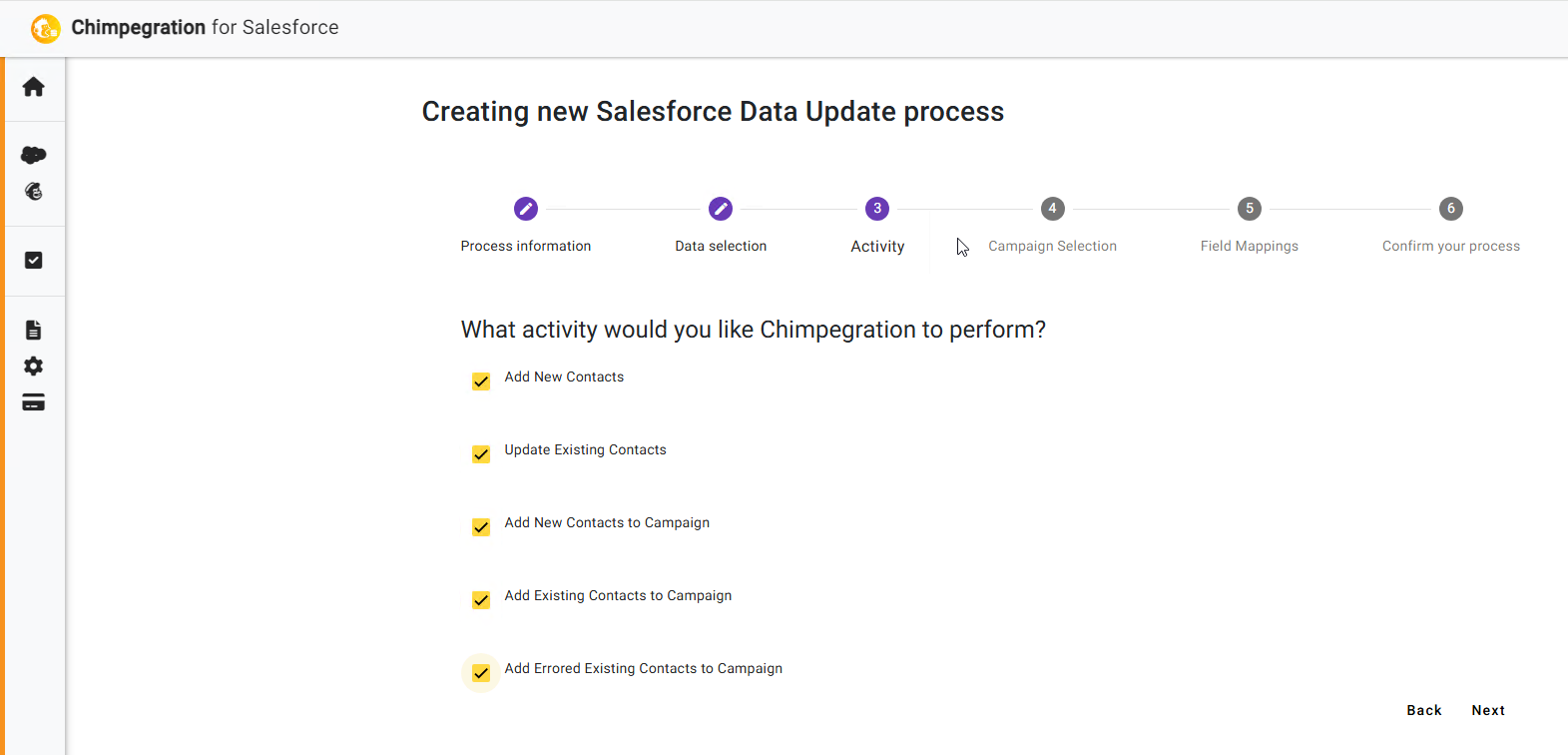
Task: Uncheck Add Existing Contacts to Campaign
Action: (x=481, y=600)
